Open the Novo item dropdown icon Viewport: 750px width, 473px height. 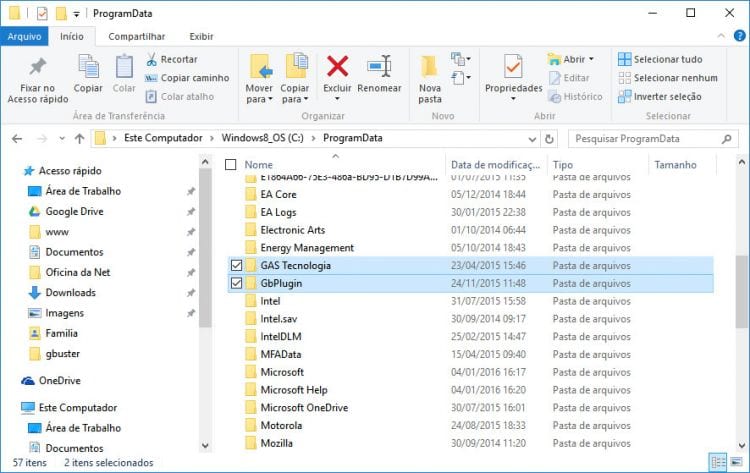click(x=461, y=59)
